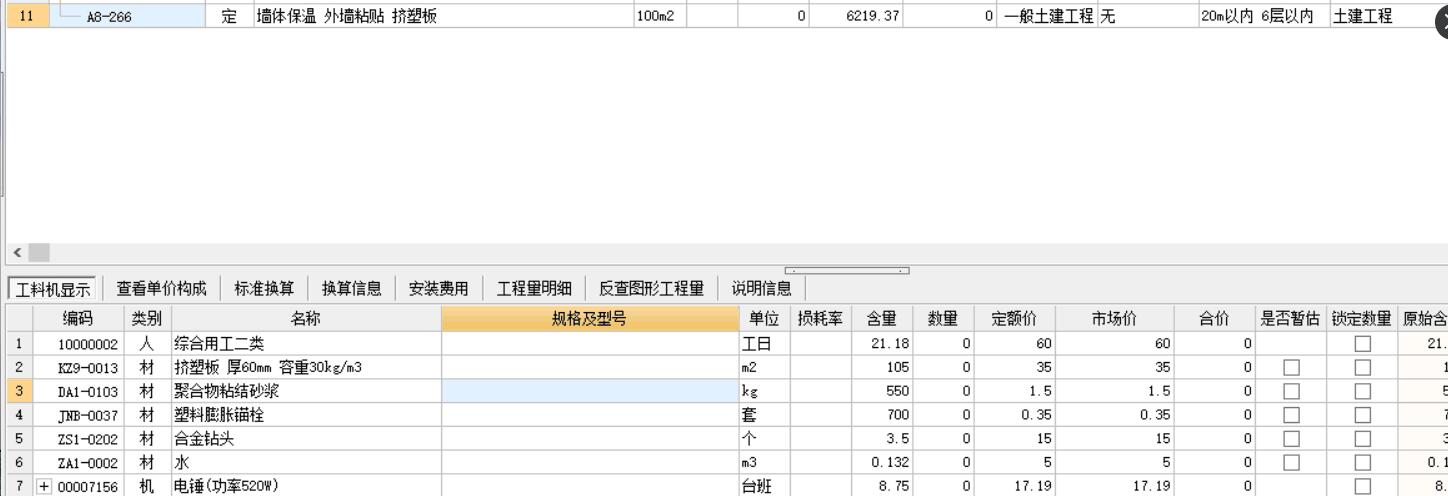The height and width of the screenshot is (496, 1448).
Task: Select the A8-266 quota item
Action: (109, 16)
